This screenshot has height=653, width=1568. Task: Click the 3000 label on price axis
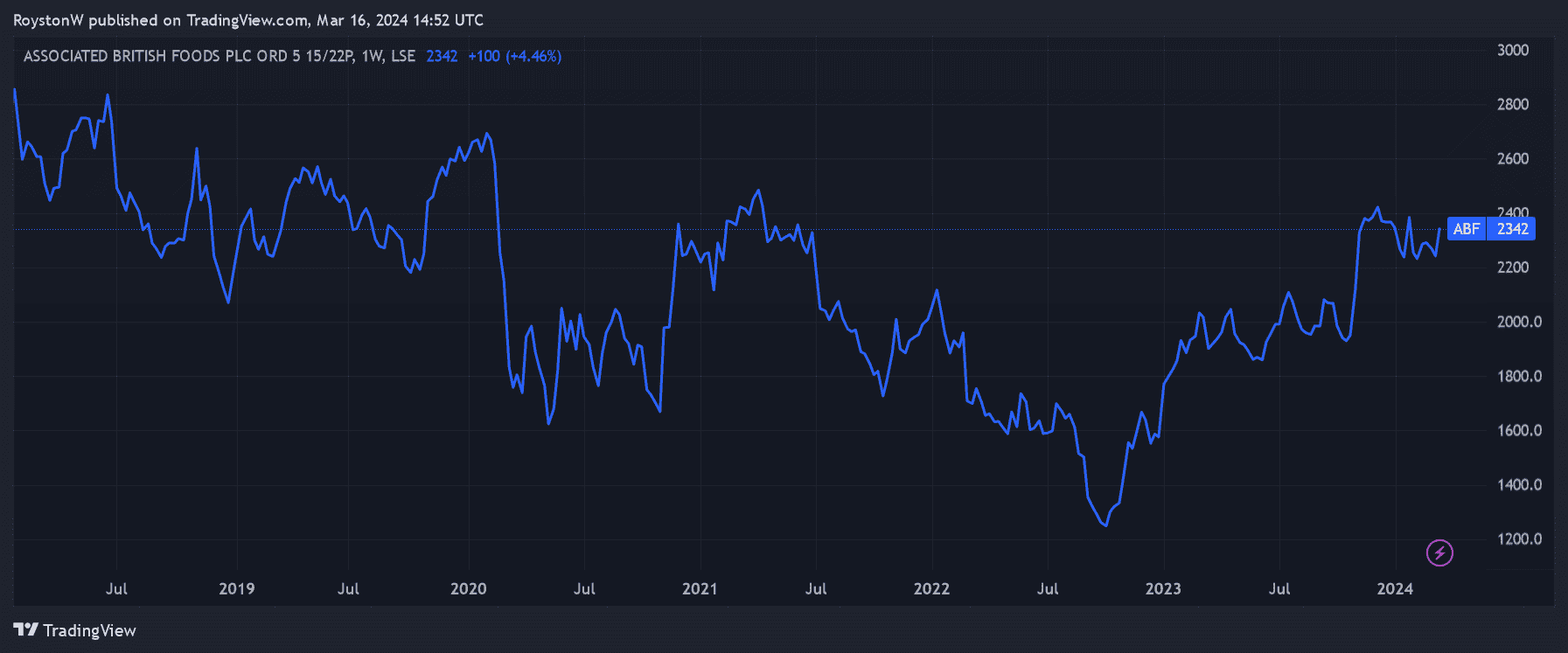coord(1512,50)
